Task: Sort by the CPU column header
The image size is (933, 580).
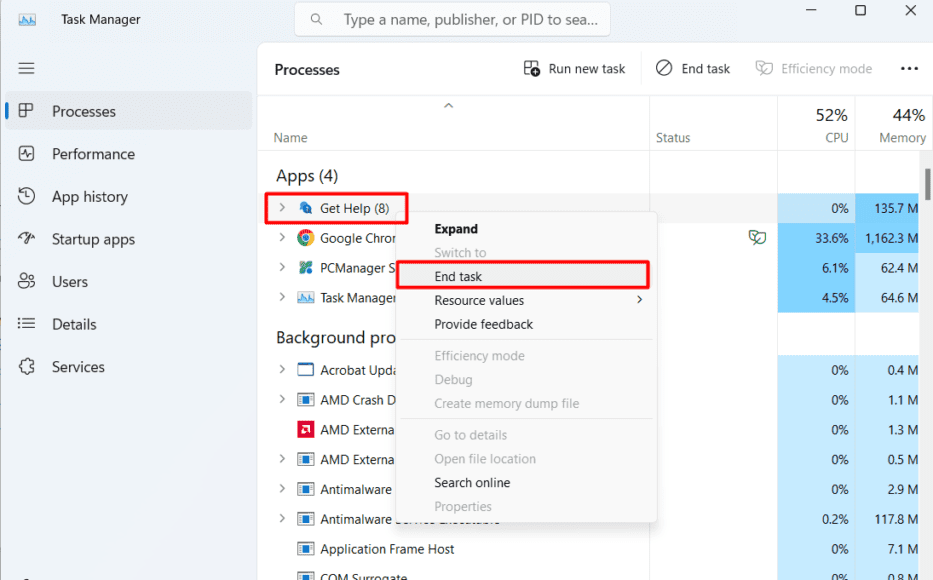Action: 816,123
